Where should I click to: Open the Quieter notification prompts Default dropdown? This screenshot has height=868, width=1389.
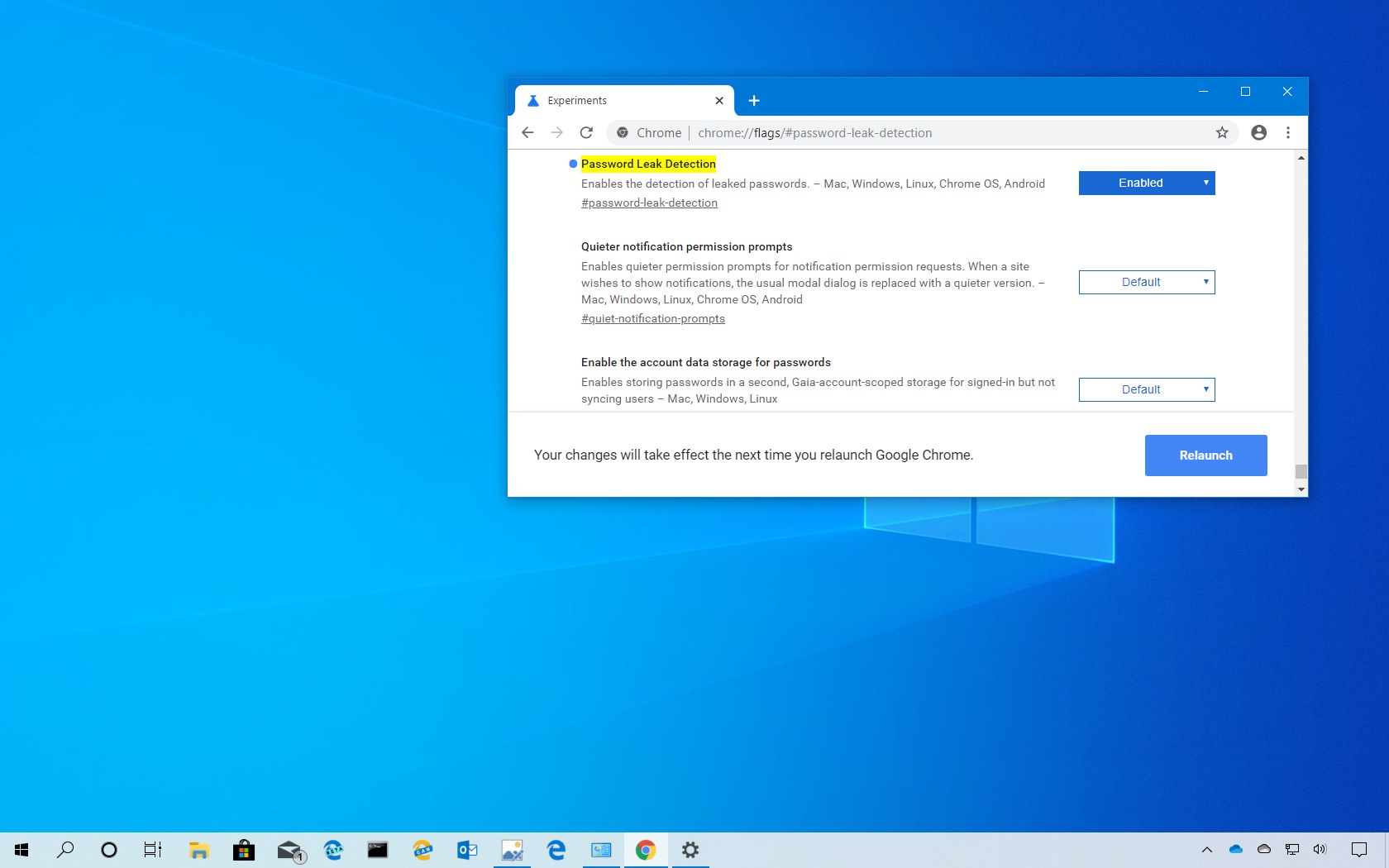[1147, 282]
